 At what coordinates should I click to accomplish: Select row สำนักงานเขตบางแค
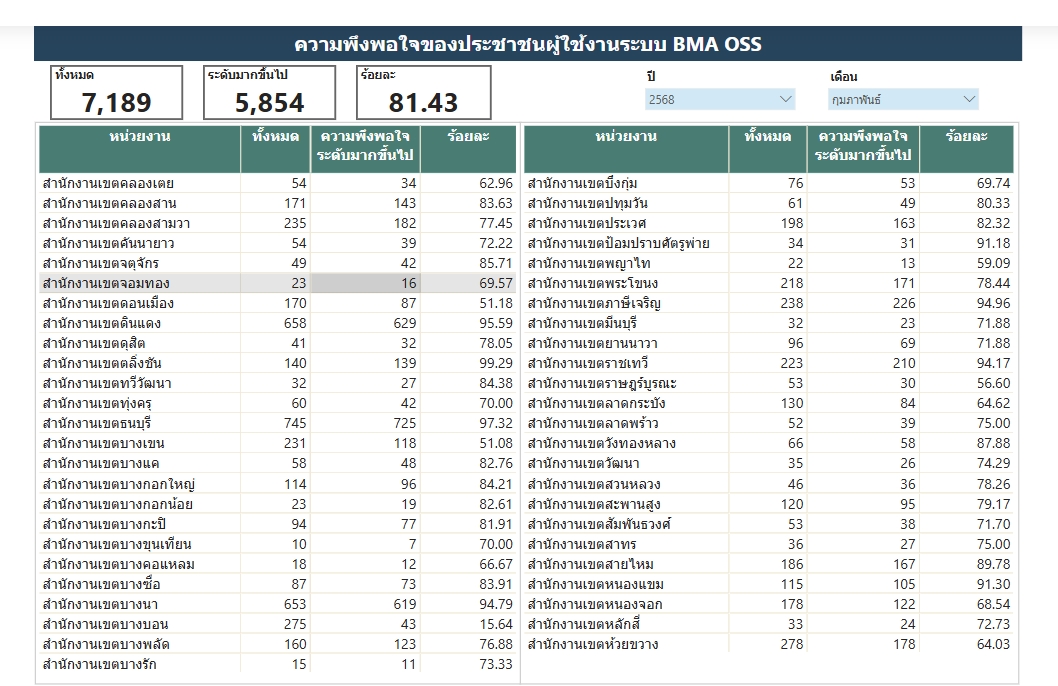tap(277, 463)
